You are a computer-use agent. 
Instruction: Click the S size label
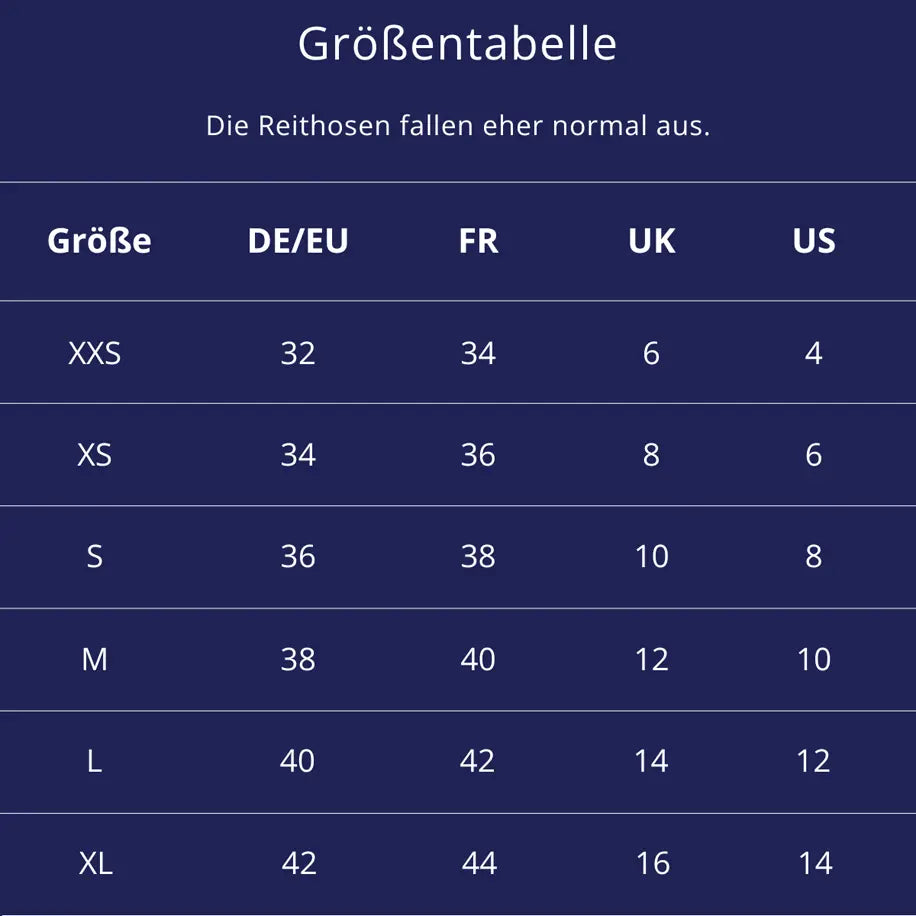click(95, 557)
